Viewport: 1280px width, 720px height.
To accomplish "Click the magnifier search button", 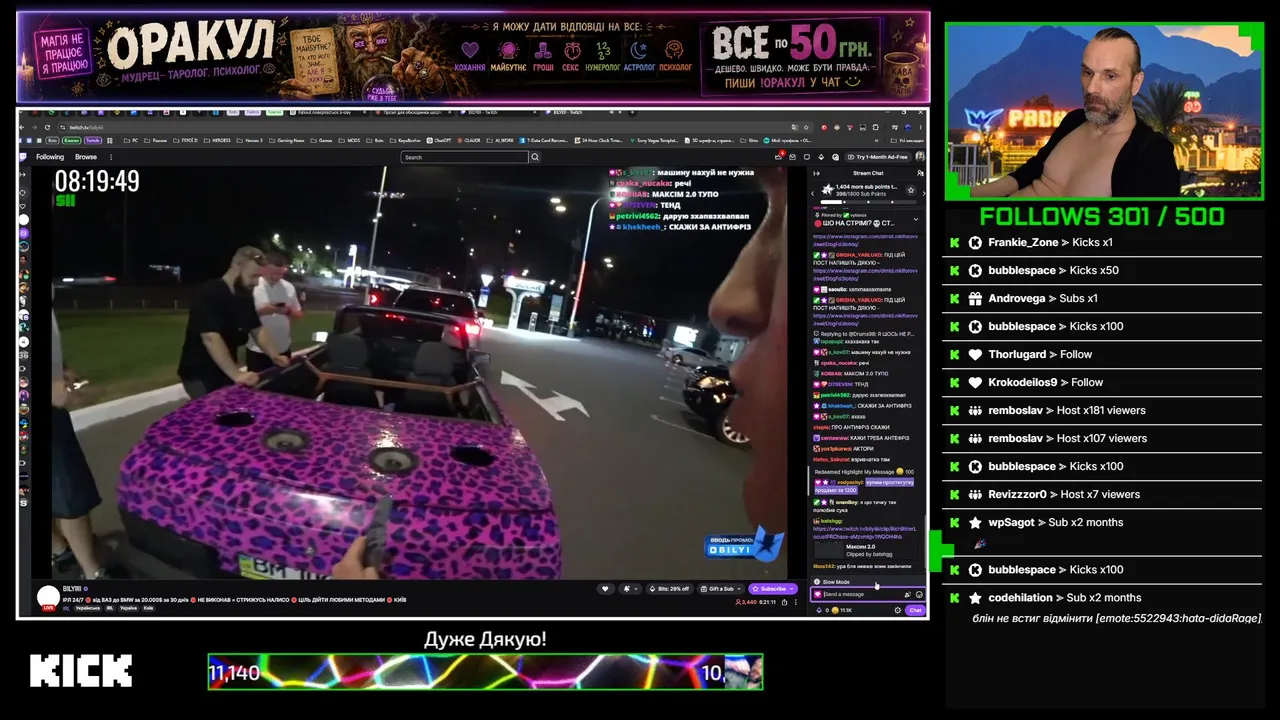I will tap(535, 157).
